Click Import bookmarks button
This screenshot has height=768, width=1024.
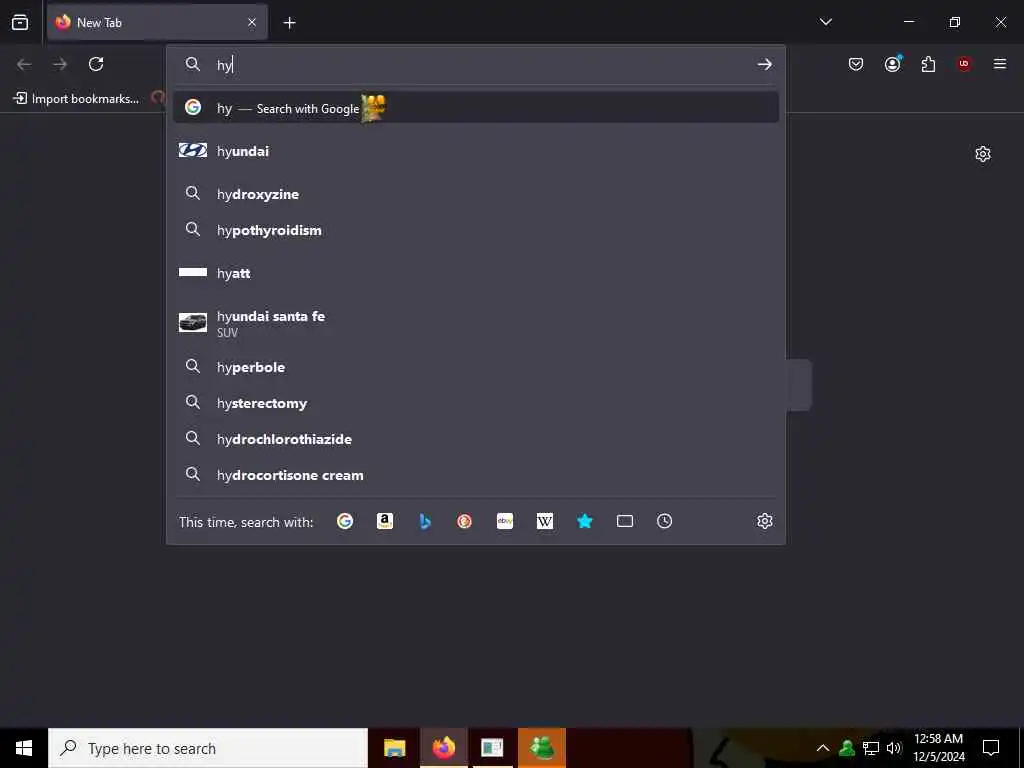[x=76, y=99]
